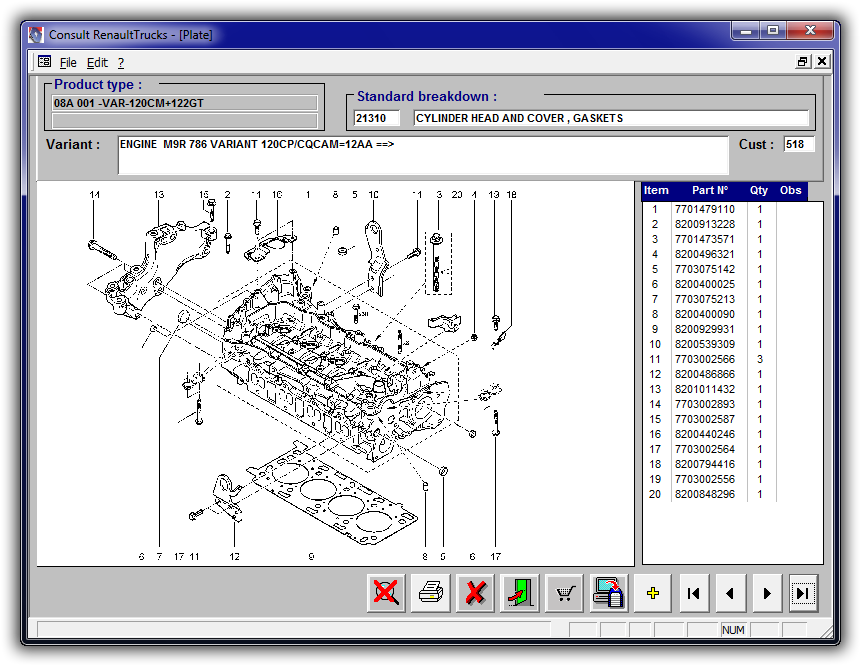Select part number 7703002566
Image resolution: width=861 pixels, height=666 pixels.
[x=705, y=359]
